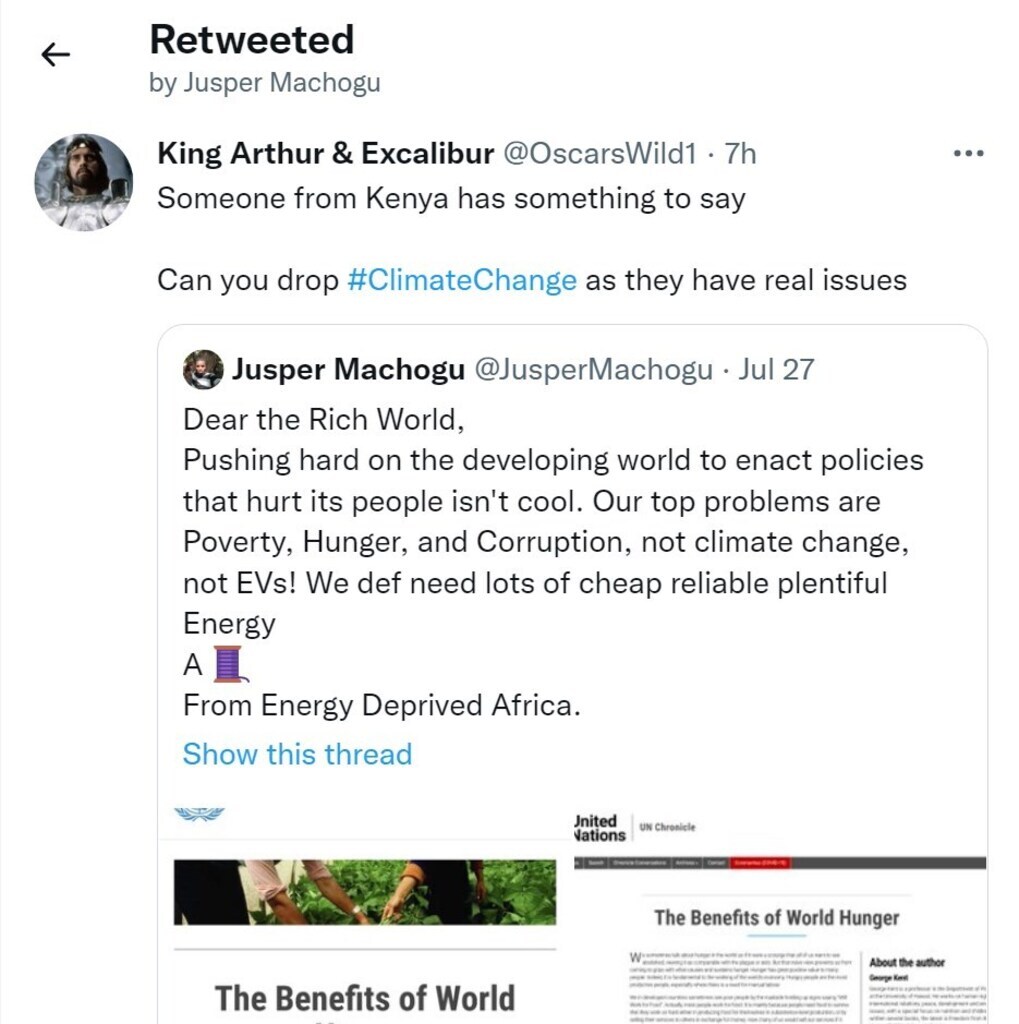Open King Arthur & Excalibur's profile picture
The height and width of the screenshot is (1024, 1019).
[83, 182]
